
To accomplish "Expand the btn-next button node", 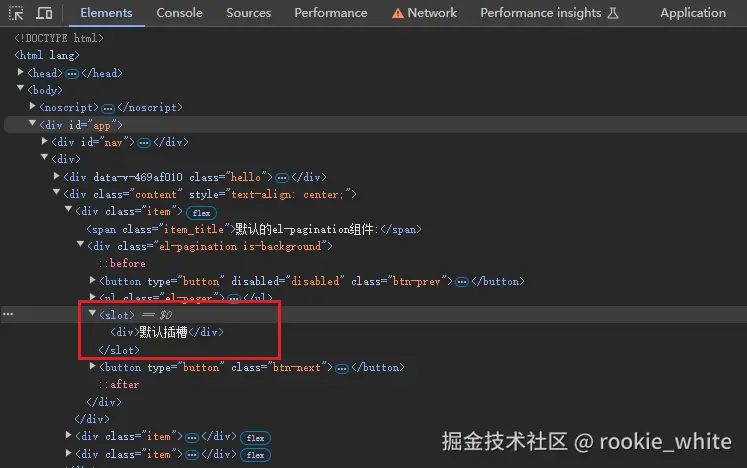I will [x=92, y=366].
